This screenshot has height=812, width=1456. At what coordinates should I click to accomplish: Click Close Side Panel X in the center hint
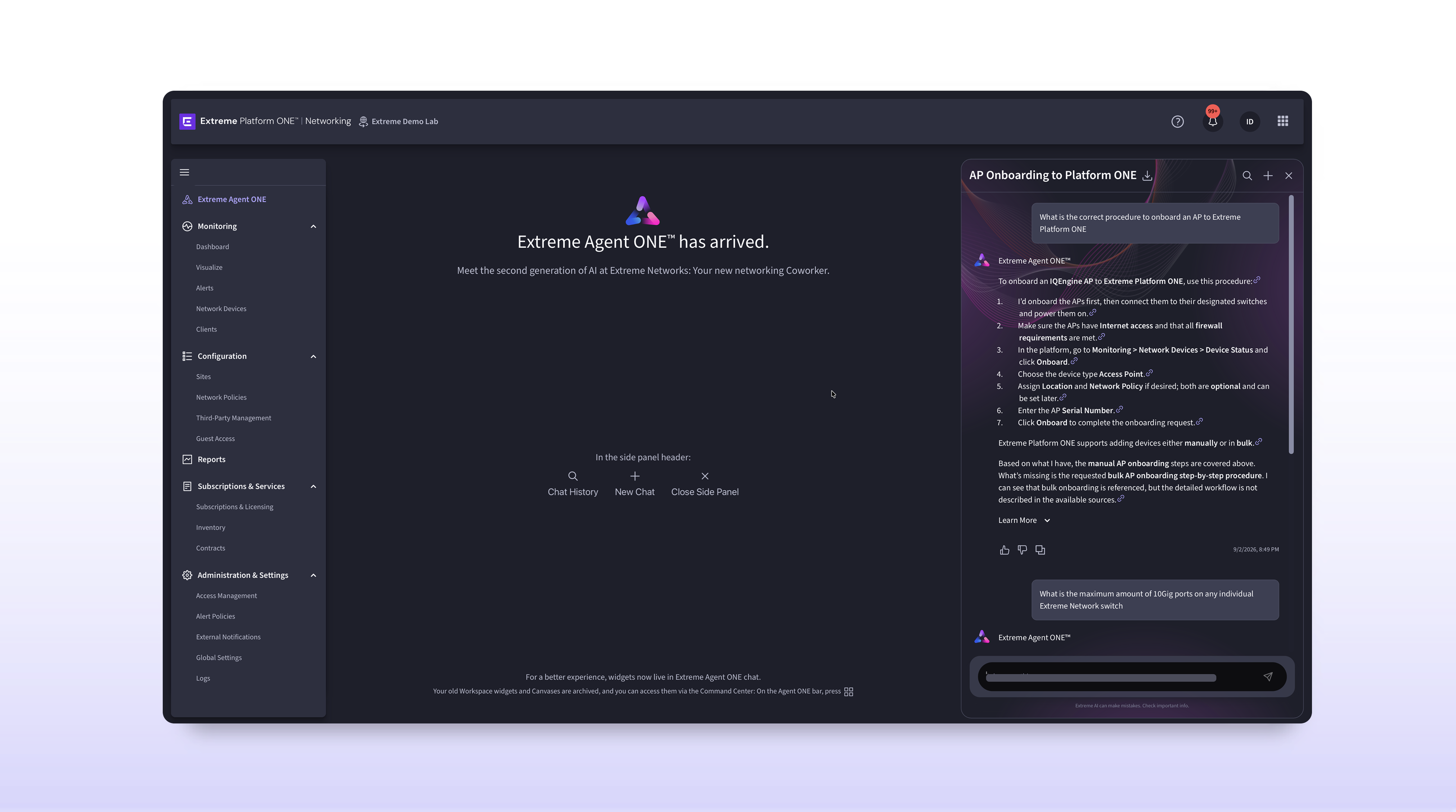pos(705,476)
